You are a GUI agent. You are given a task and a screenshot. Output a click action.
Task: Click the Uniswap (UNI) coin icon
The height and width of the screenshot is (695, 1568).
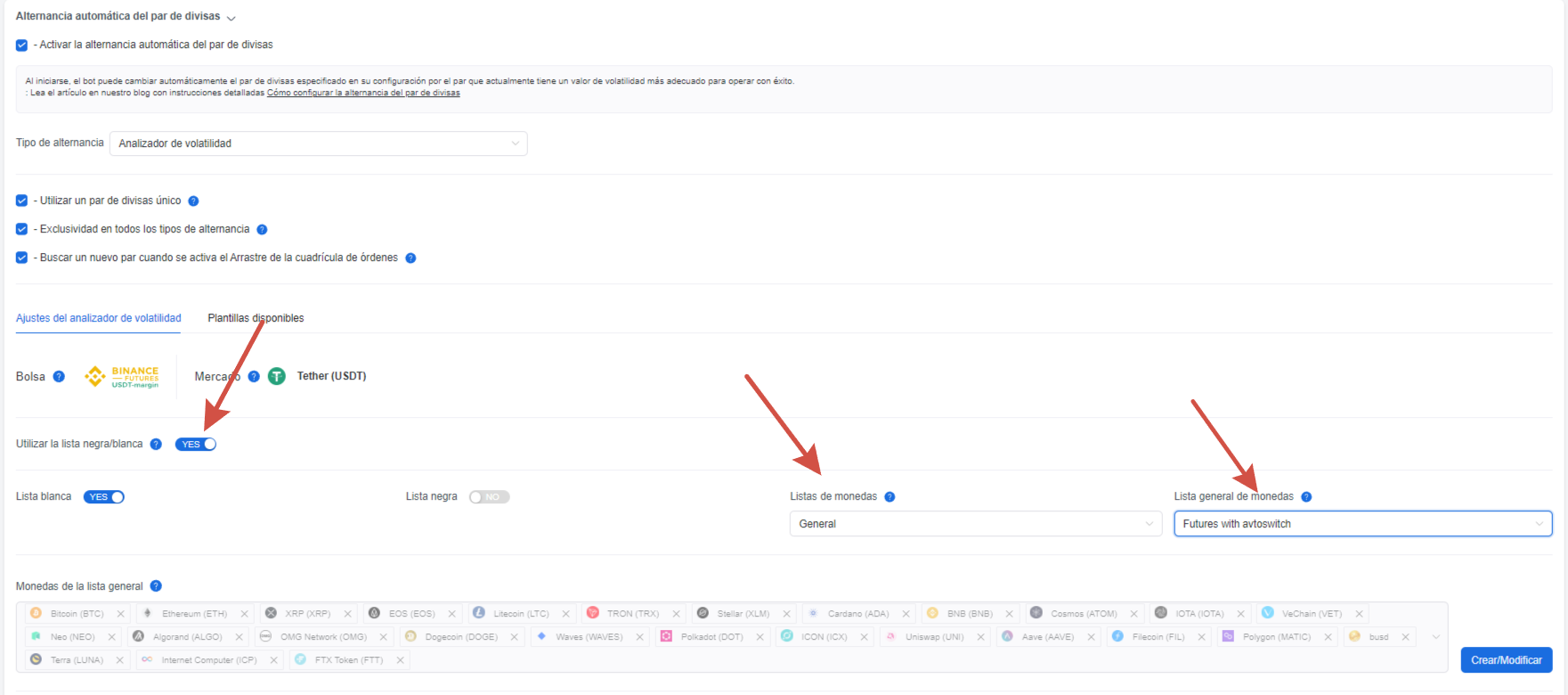tap(890, 636)
